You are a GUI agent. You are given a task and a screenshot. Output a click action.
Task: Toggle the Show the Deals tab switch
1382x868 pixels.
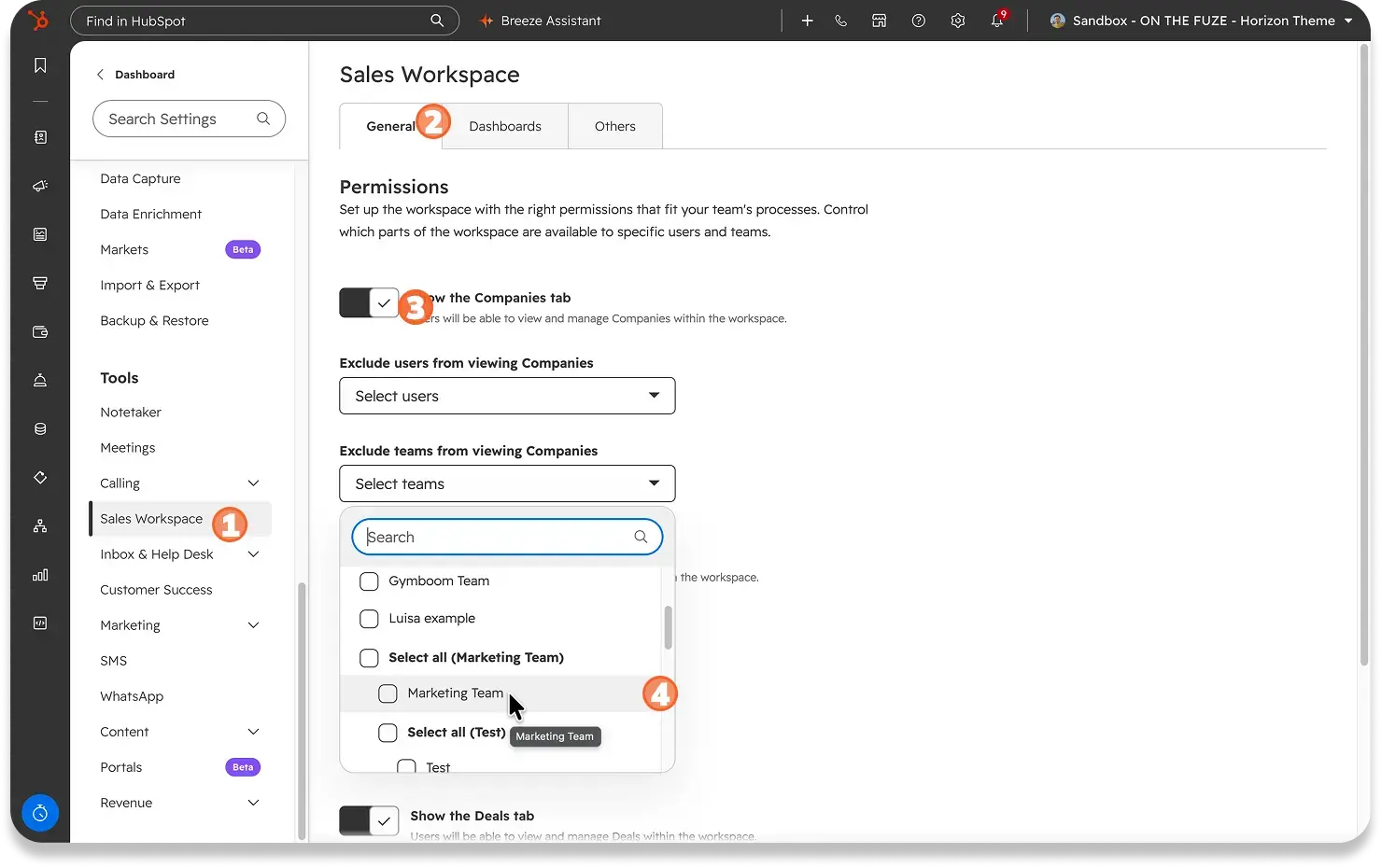[x=369, y=821]
